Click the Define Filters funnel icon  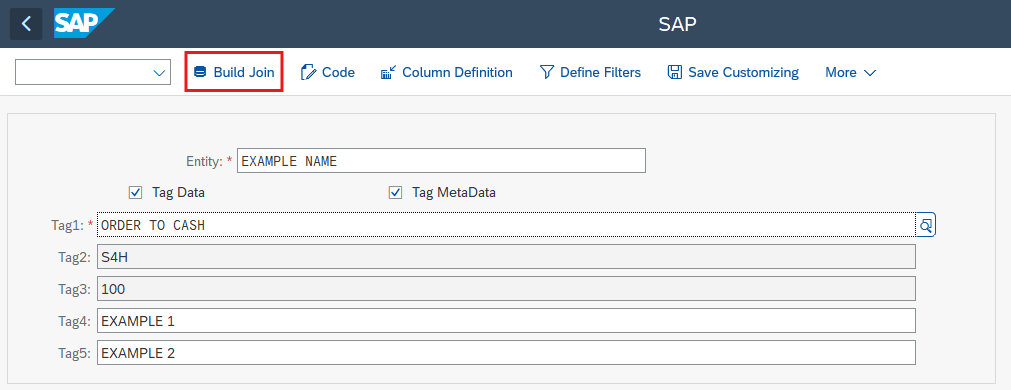click(547, 72)
